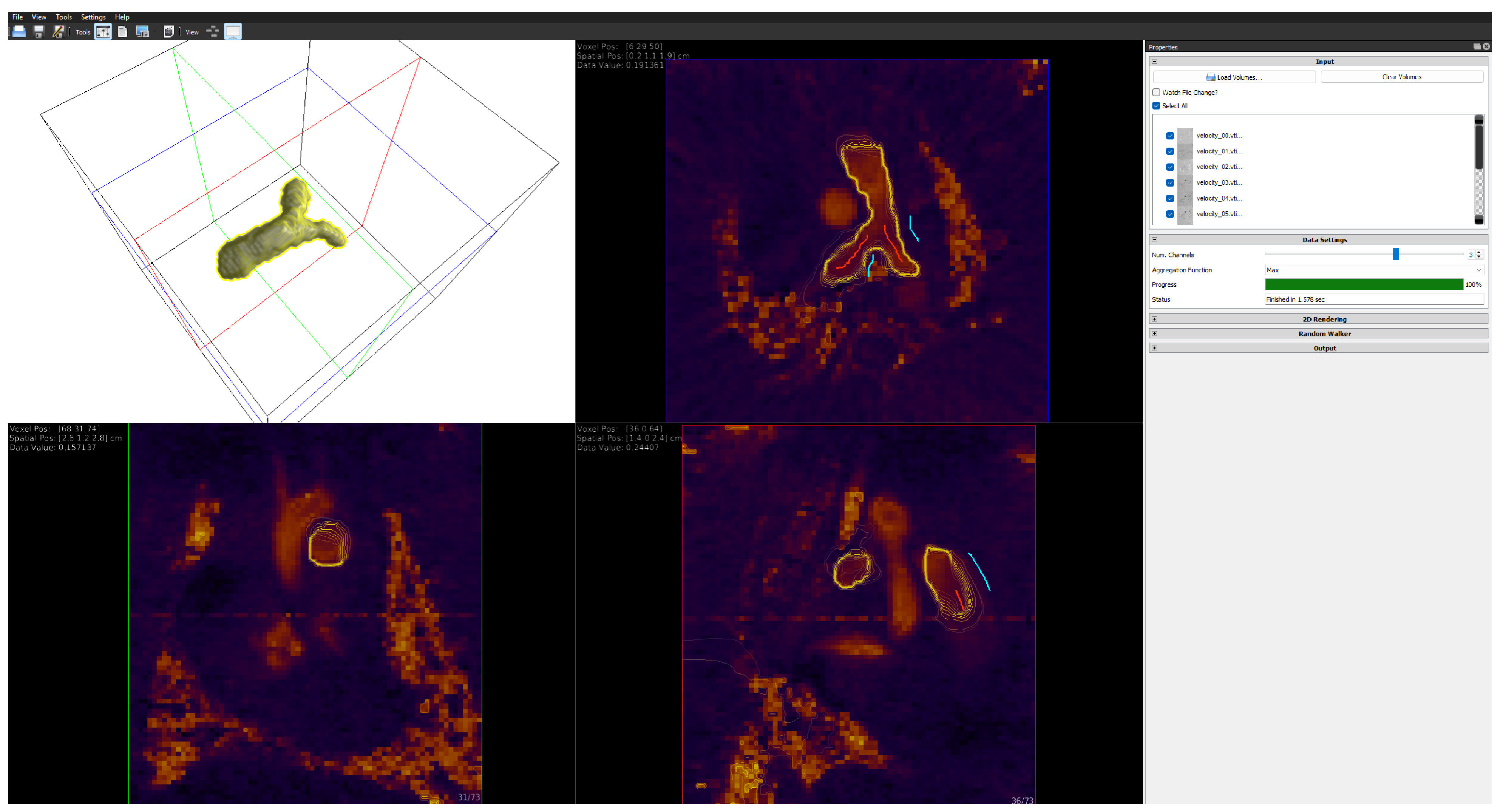
Task: Uncheck velocity_03.vti checkbox
Action: (1170, 183)
